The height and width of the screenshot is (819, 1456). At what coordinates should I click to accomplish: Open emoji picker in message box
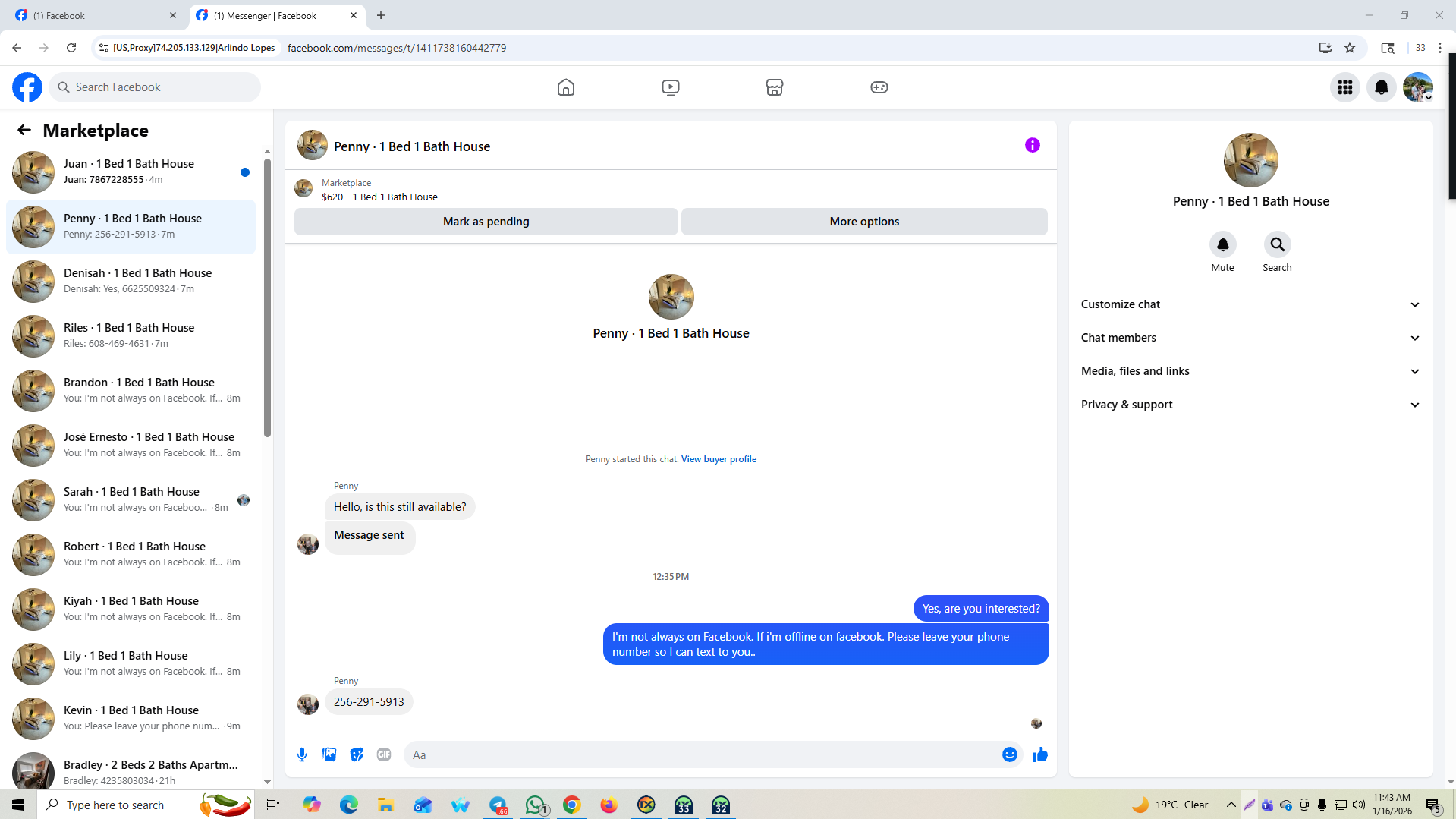[x=1010, y=754]
